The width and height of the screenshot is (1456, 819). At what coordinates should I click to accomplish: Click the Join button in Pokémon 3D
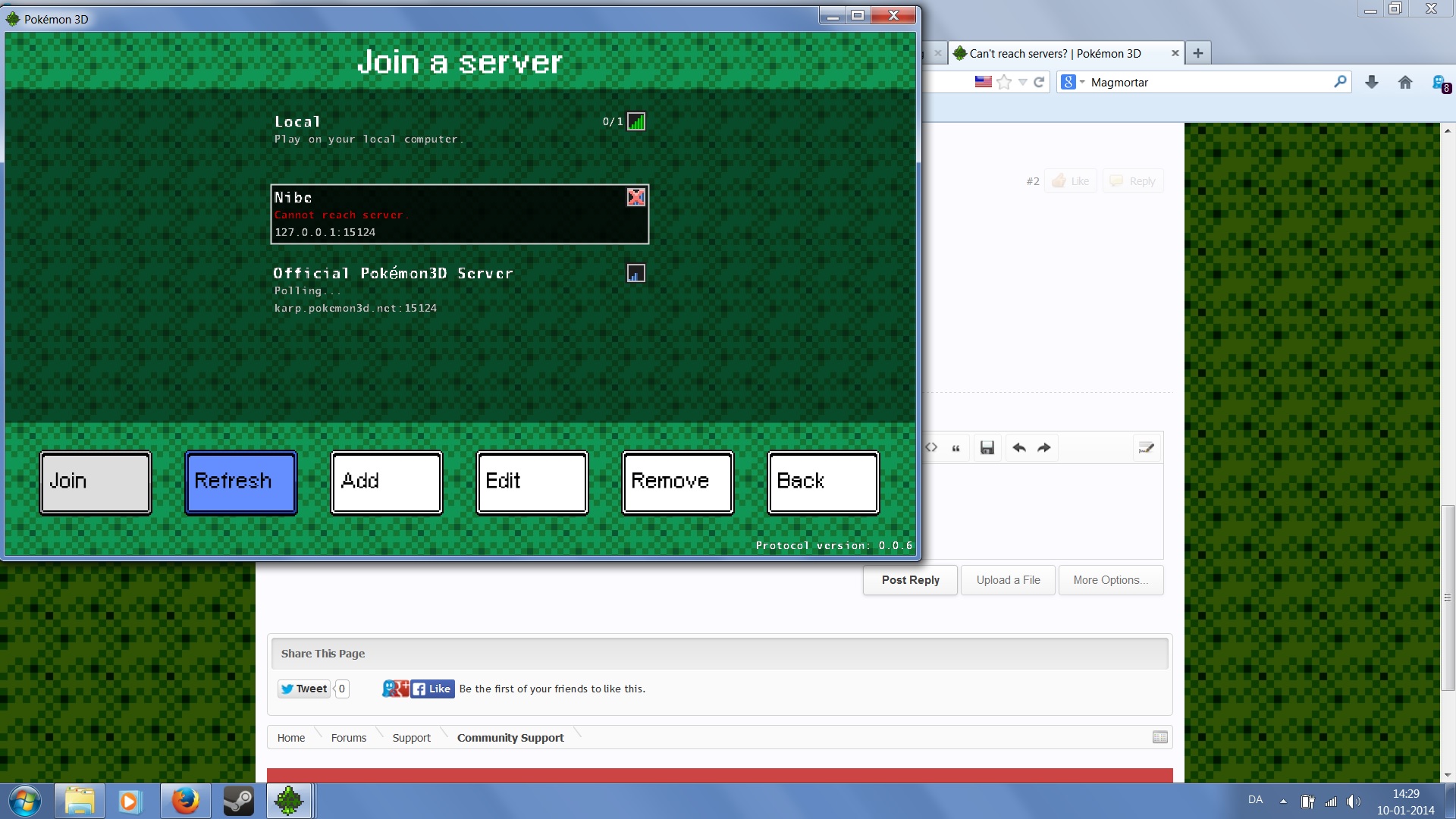coord(96,482)
